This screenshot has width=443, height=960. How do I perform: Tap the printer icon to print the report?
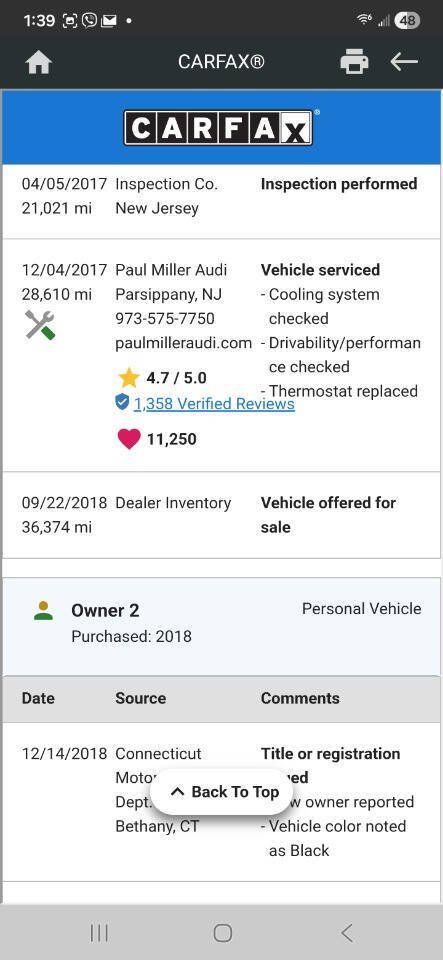point(354,62)
